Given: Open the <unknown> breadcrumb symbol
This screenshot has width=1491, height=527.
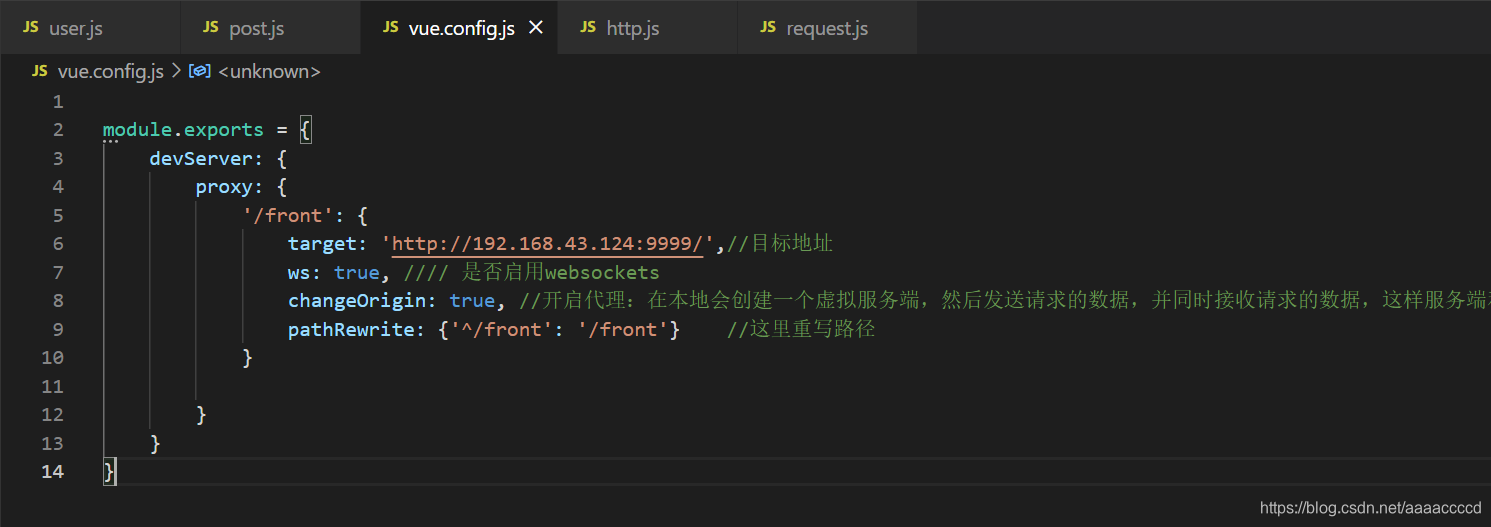Looking at the screenshot, I should tap(269, 71).
